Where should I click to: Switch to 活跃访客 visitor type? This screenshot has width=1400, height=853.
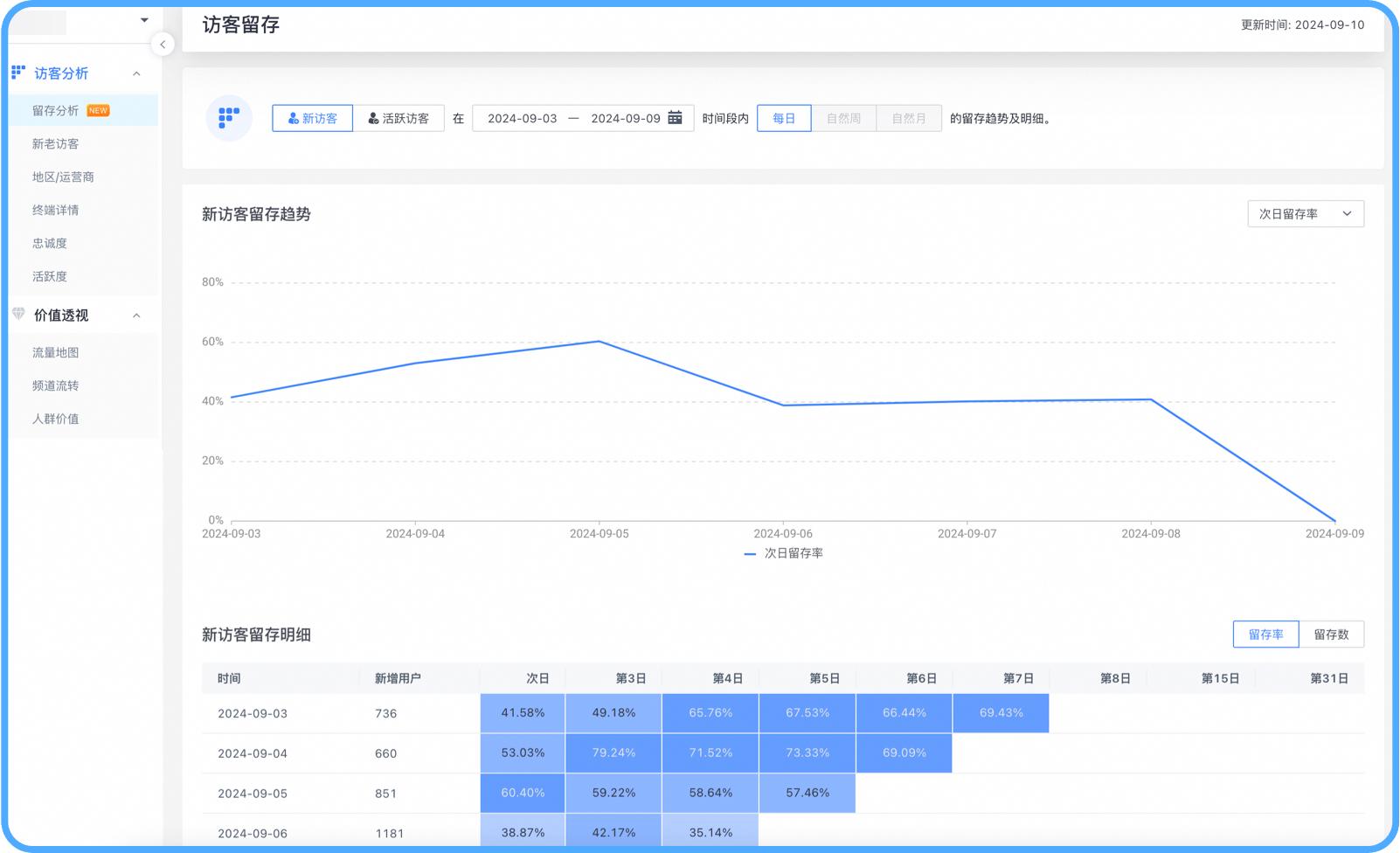click(x=399, y=118)
